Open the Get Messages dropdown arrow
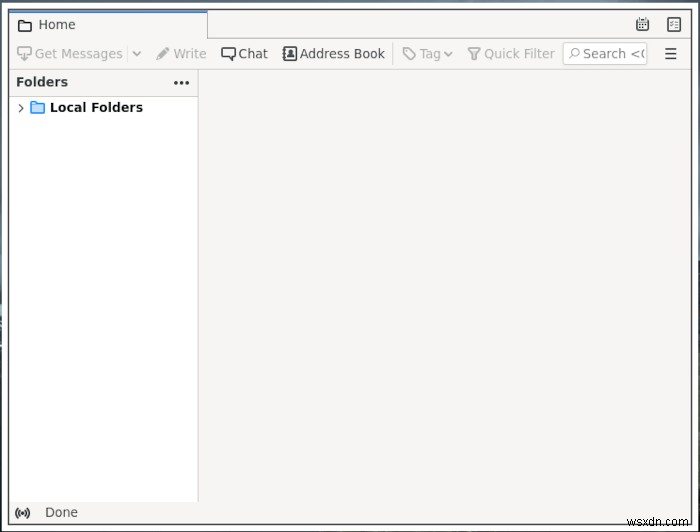The width and height of the screenshot is (700, 532). click(137, 54)
